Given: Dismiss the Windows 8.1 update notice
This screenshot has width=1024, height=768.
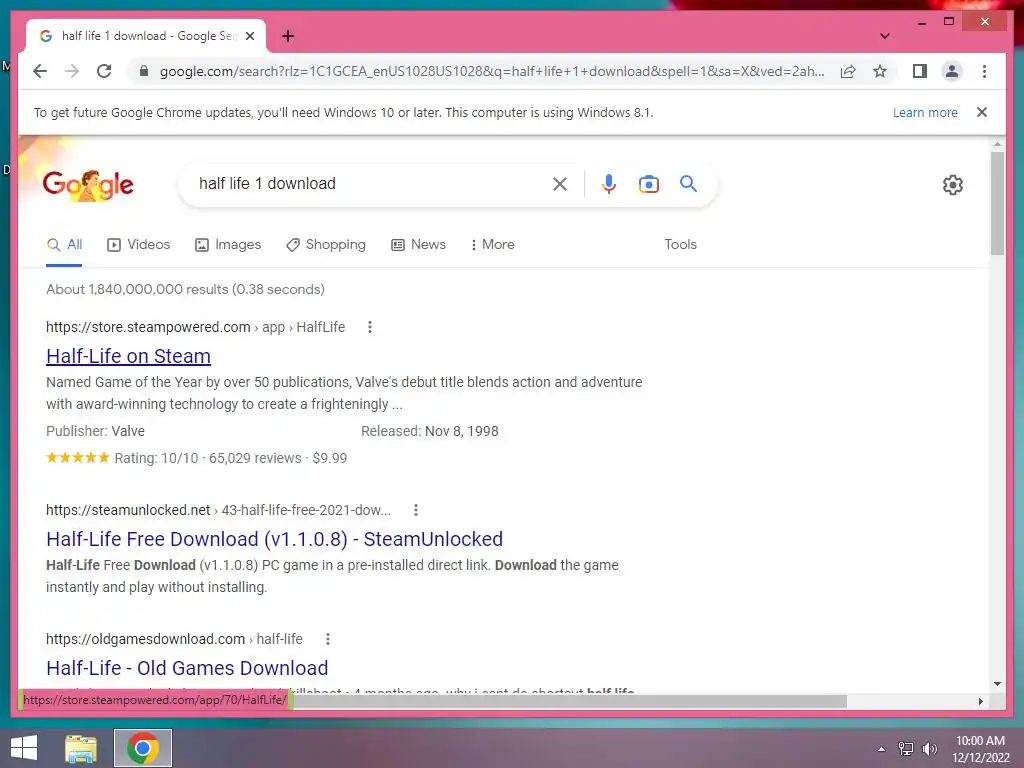Looking at the screenshot, I should pyautogui.click(x=982, y=112).
